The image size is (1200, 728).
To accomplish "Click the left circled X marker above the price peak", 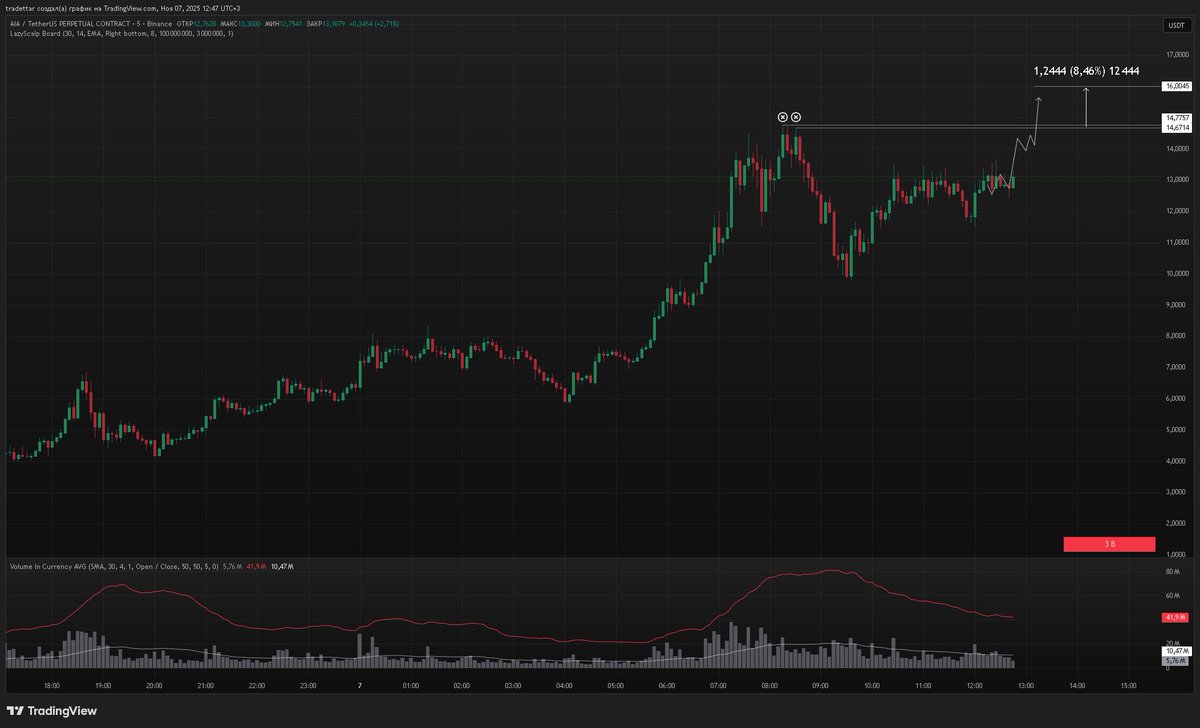I will tap(783, 117).
